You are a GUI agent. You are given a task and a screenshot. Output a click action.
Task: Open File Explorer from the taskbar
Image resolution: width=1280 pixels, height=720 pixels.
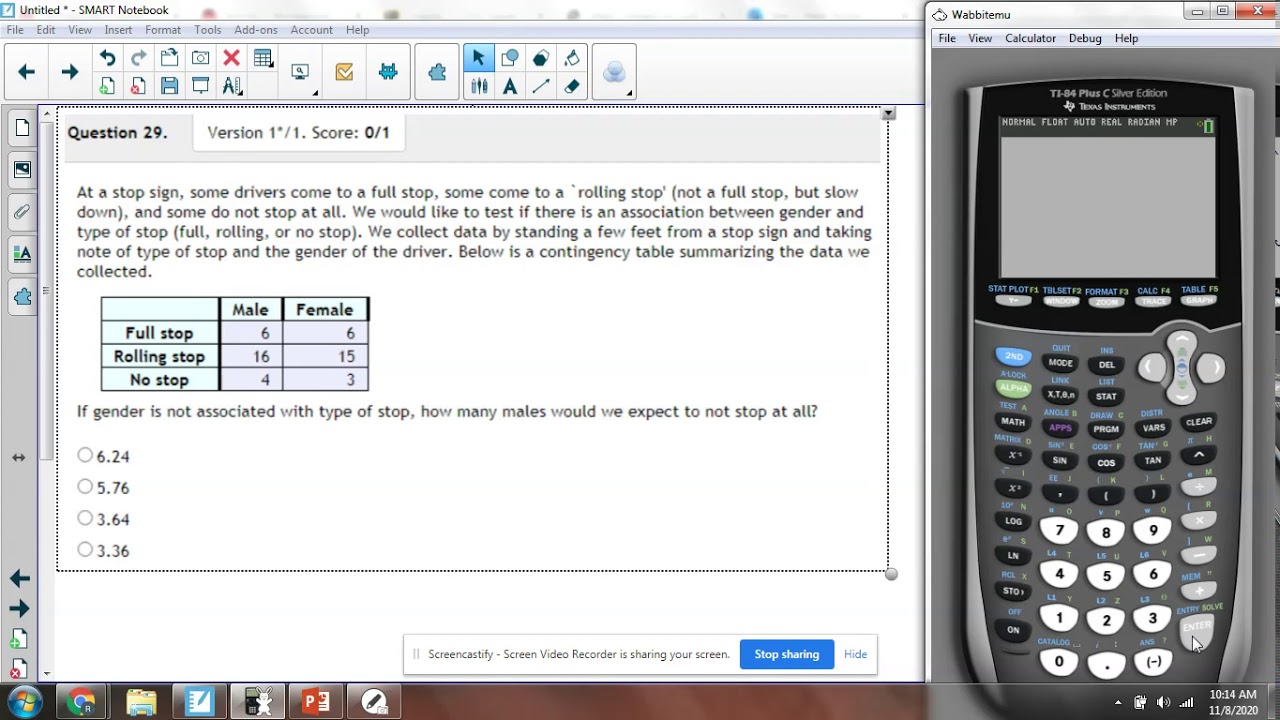(141, 702)
